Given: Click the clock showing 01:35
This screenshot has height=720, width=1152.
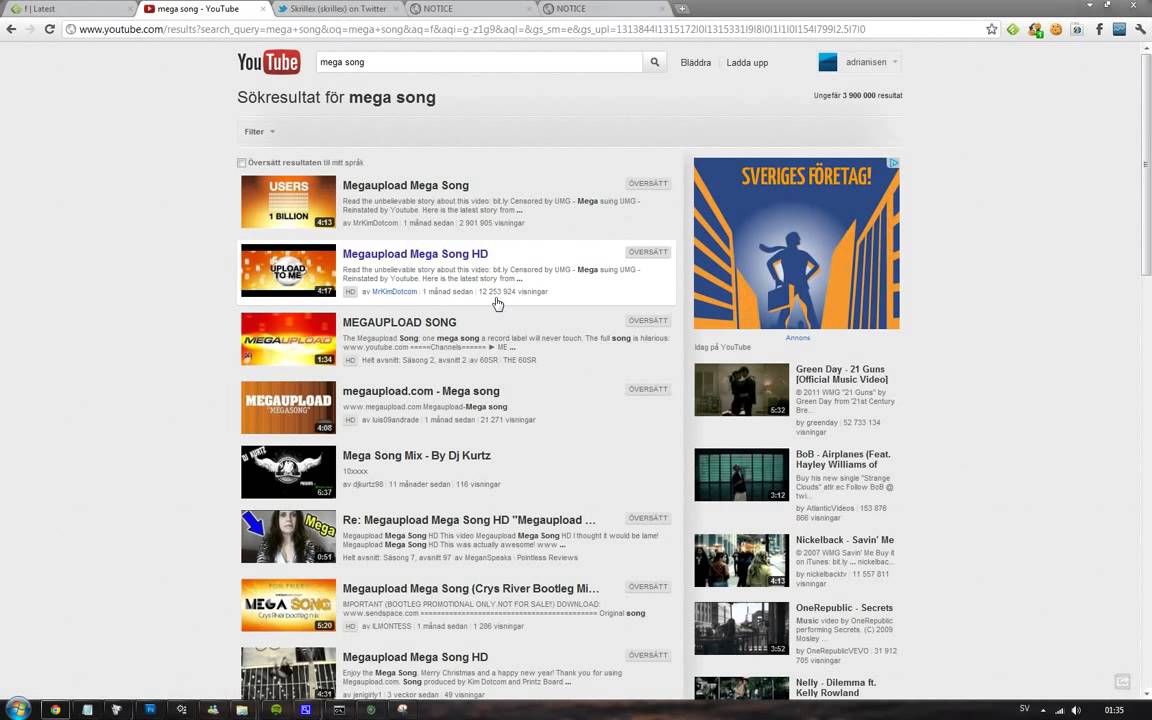Looking at the screenshot, I should (1114, 710).
